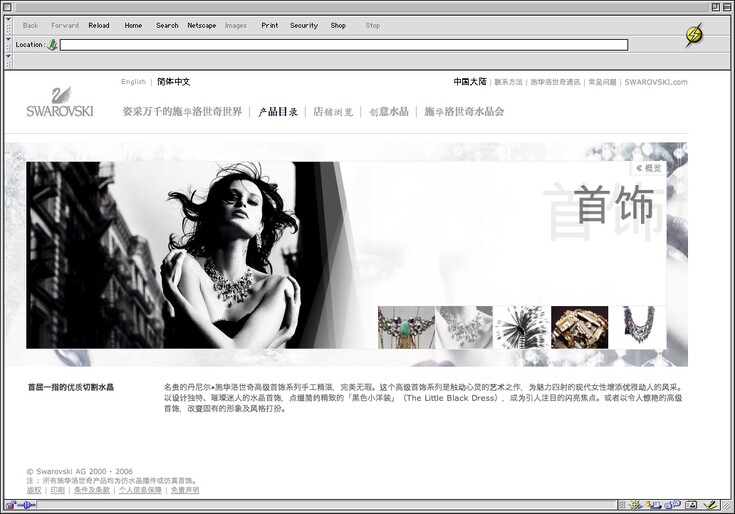The image size is (735, 514).
Task: Open 施华洛世奇水晶会 menu item
Action: pos(464,112)
